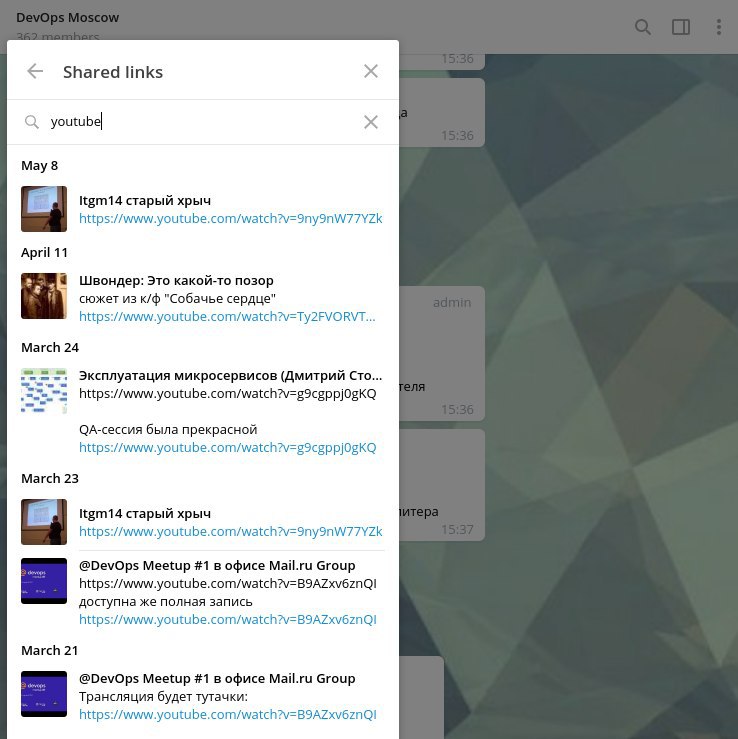Close the Shared links panel

click(x=371, y=72)
